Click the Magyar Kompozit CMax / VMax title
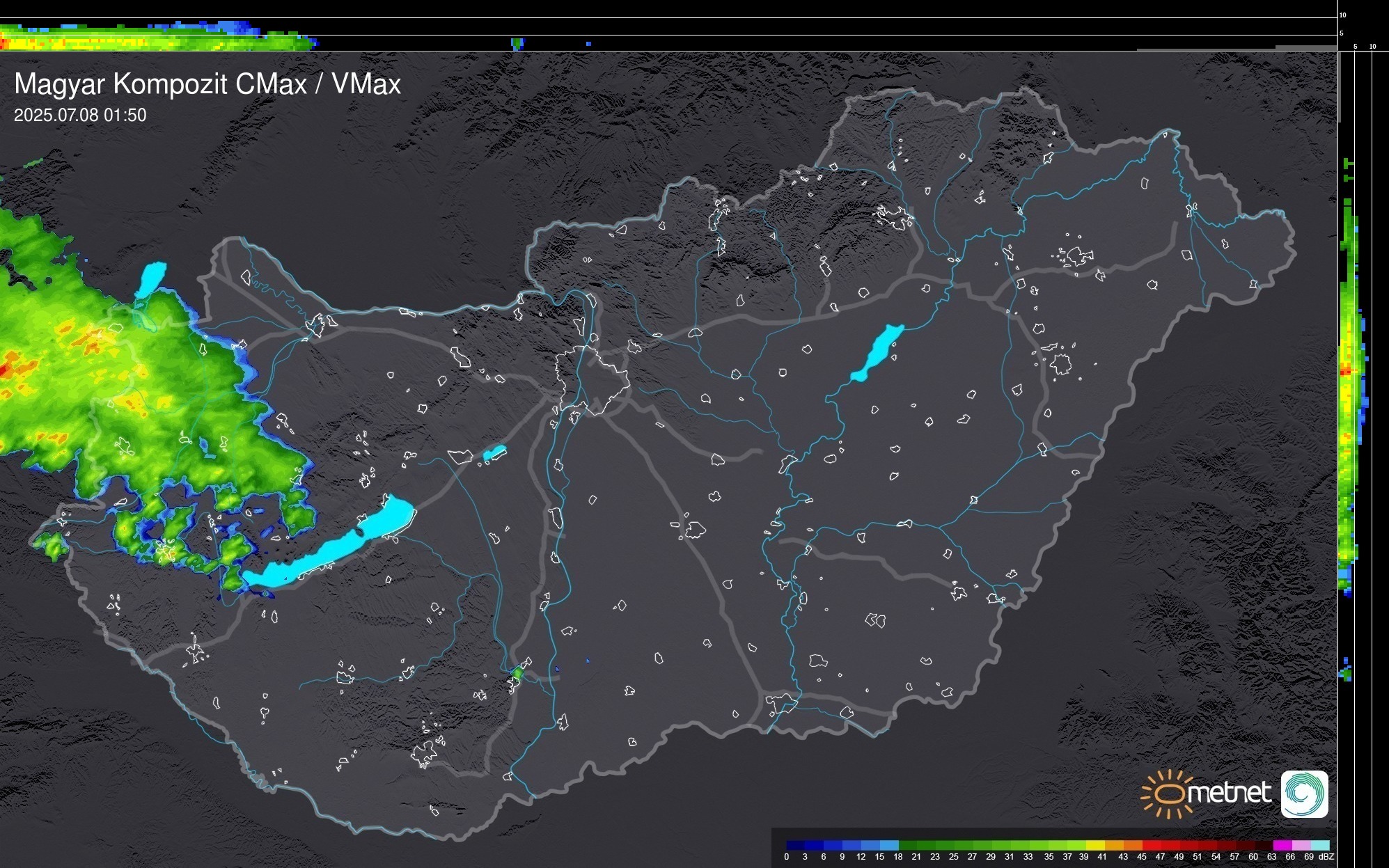This screenshot has height=868, width=1389. (x=207, y=84)
